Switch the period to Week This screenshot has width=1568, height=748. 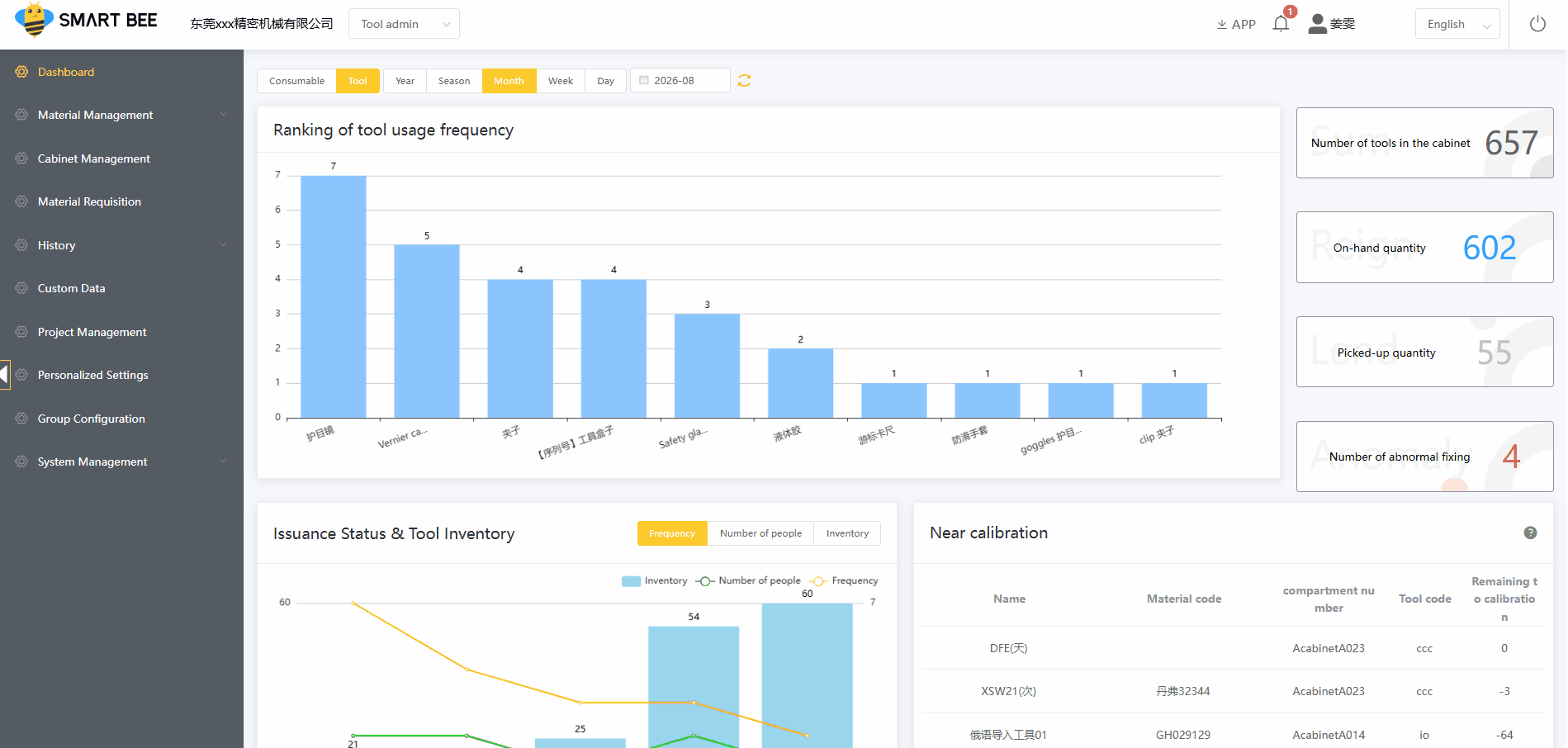click(561, 81)
